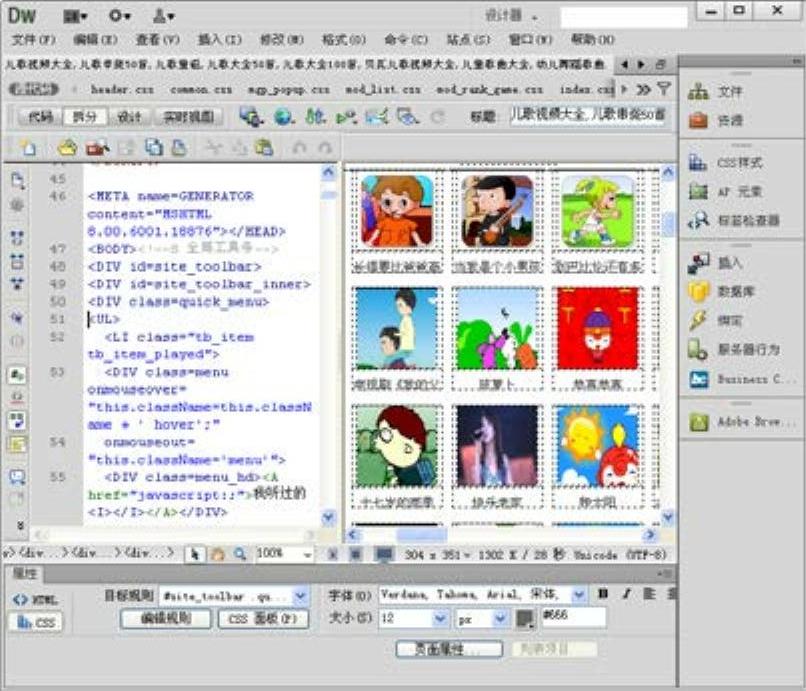Click the 页面属性 button
Screen dimensions: 806x691
[449, 649]
